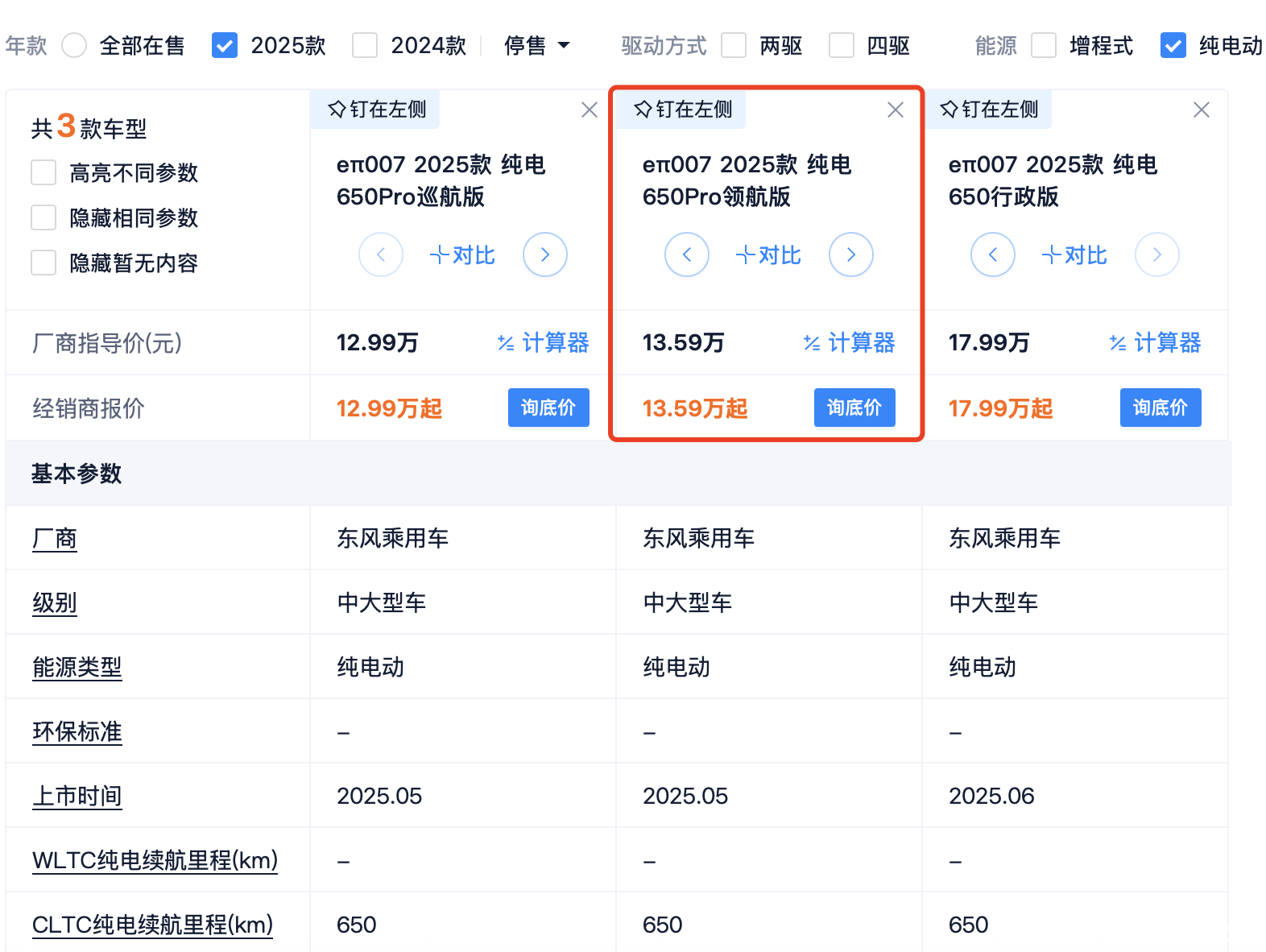Open the 上市时间 parameter link

77,796
